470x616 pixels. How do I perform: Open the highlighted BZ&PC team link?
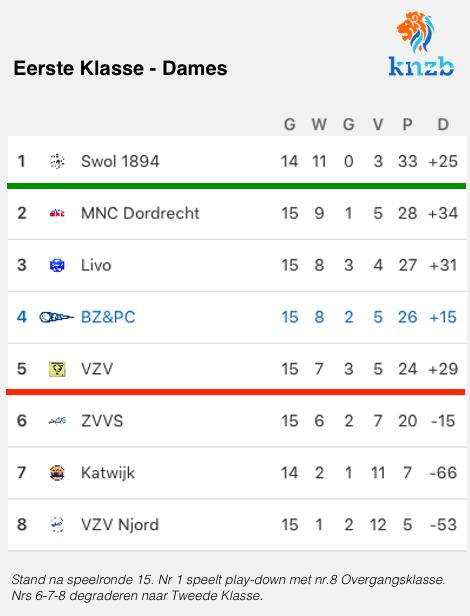click(108, 317)
